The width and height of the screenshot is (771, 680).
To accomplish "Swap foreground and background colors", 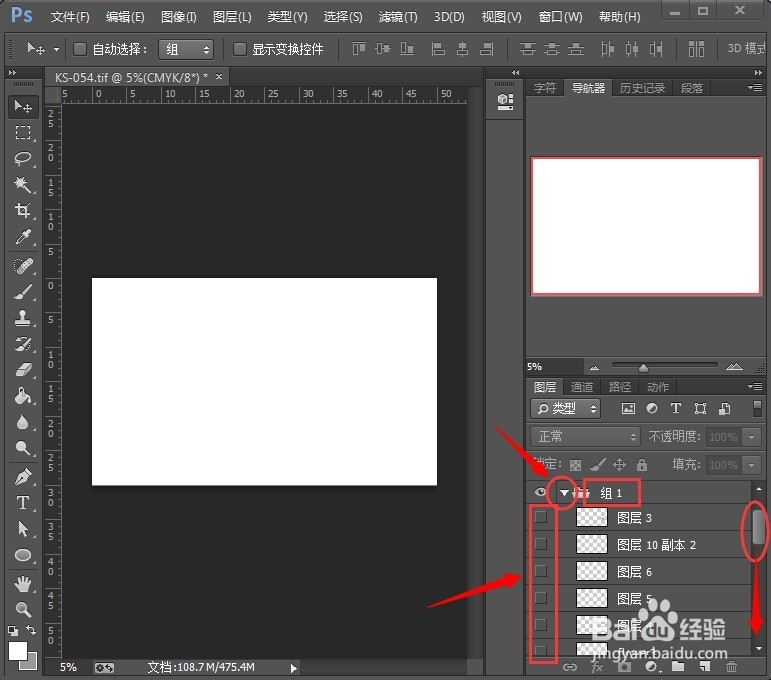I will click(x=31, y=630).
